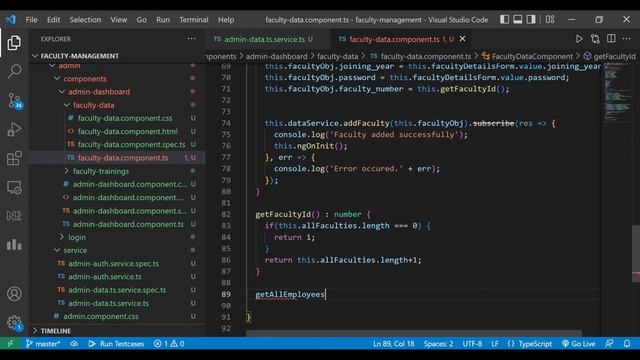Screen dimensions: 640x360
Task: Open the Edit menu
Action: 53,20
